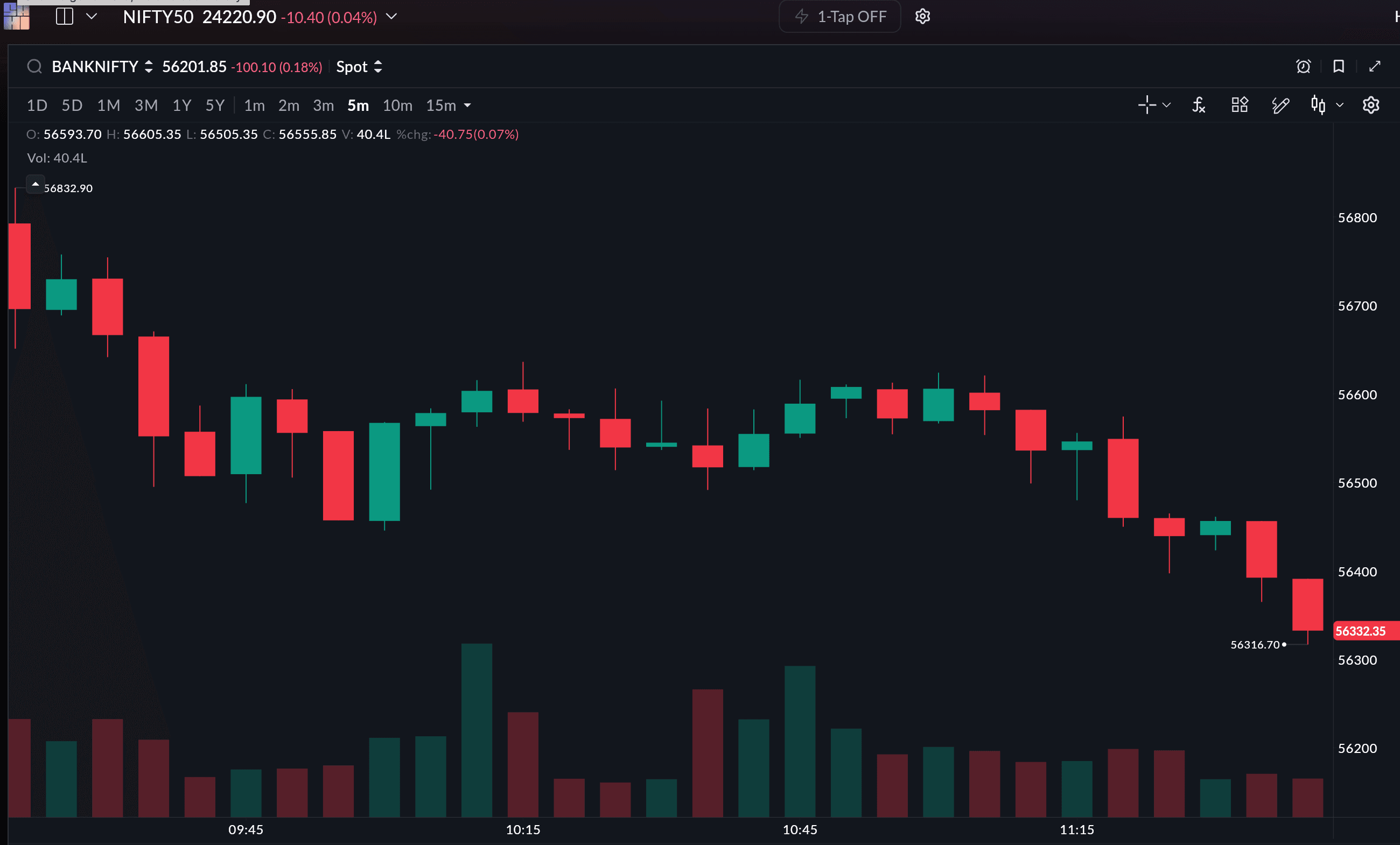Open the alarm alert icon

coord(1303,66)
